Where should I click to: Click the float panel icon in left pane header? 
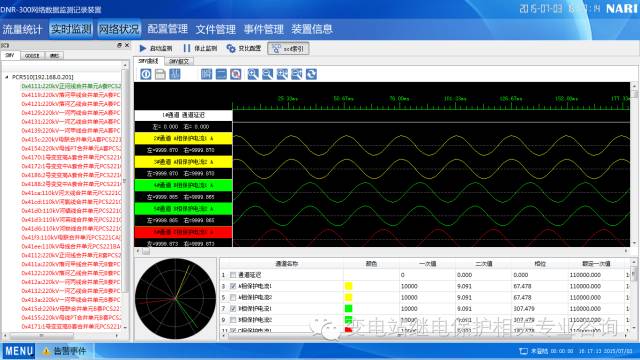point(119,45)
